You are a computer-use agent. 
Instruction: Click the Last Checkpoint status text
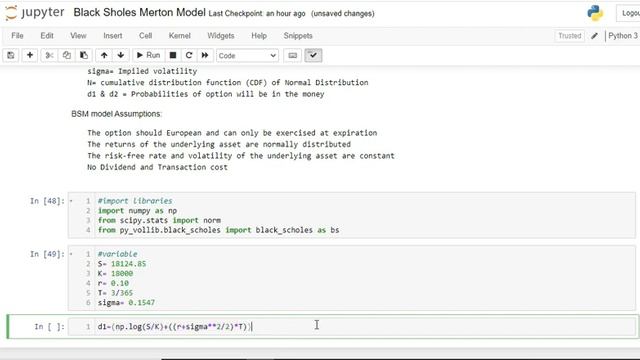[257, 13]
